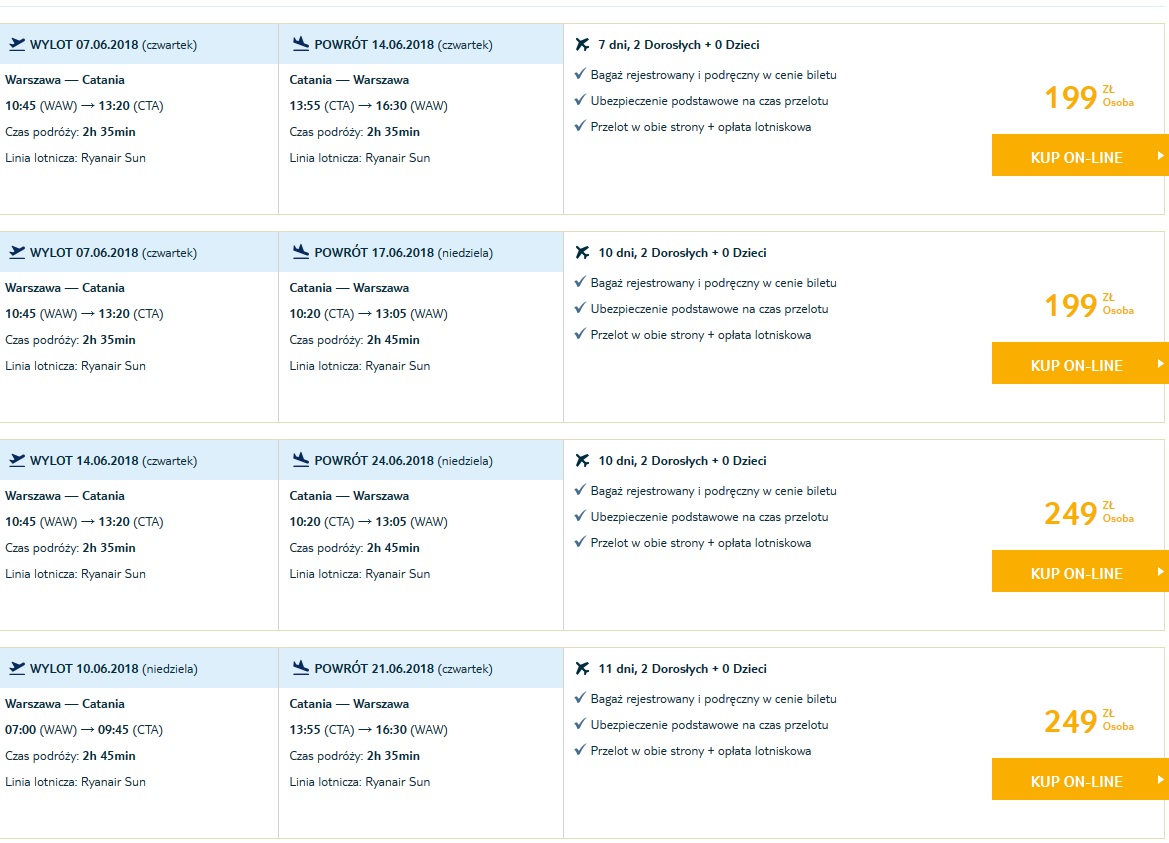Click departure plane icon beside WYLOT 07.06.2018, 7 dni offer
This screenshot has width=1169, height=843.
coord(16,44)
